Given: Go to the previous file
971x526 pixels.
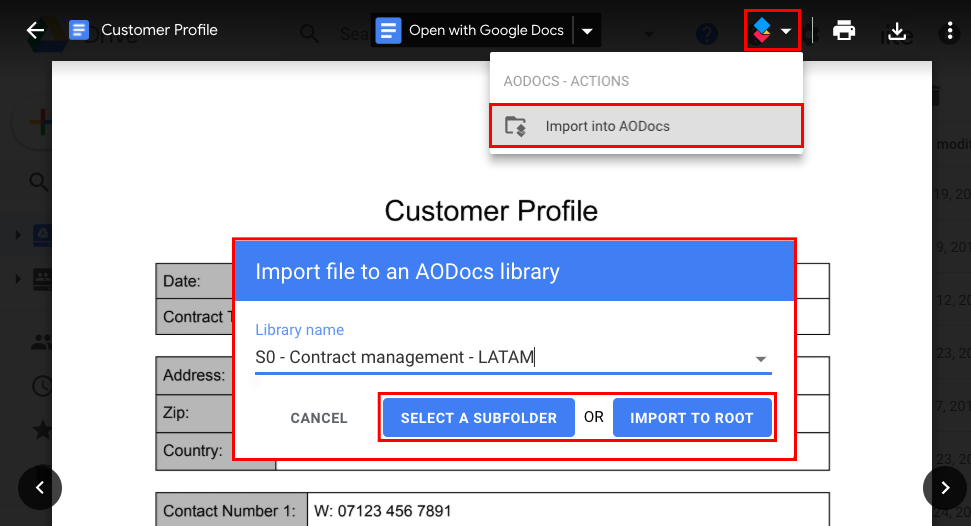Looking at the screenshot, I should [x=40, y=488].
